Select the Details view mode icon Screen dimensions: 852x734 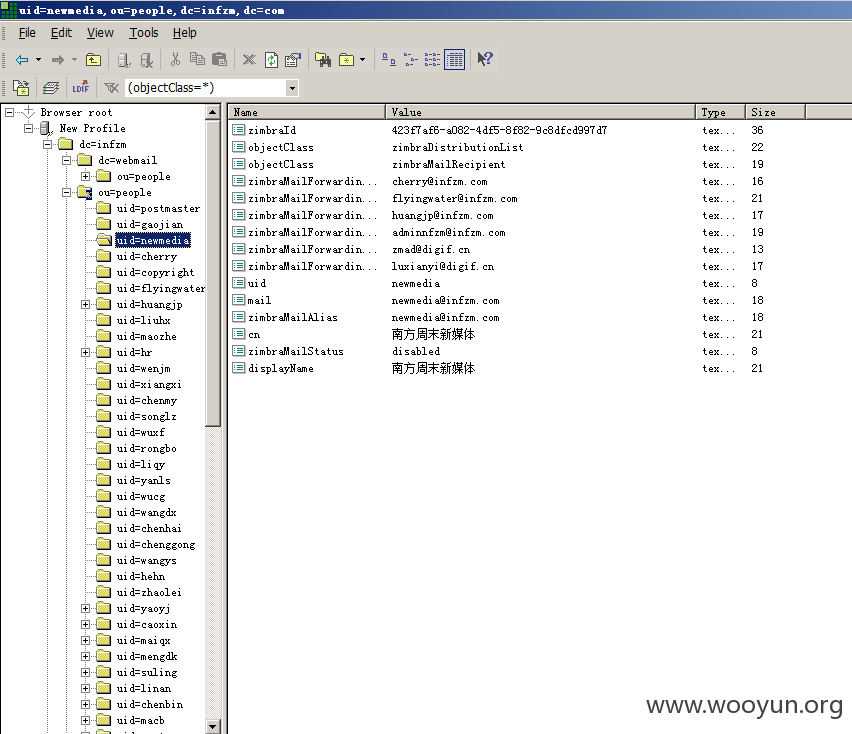coord(454,60)
